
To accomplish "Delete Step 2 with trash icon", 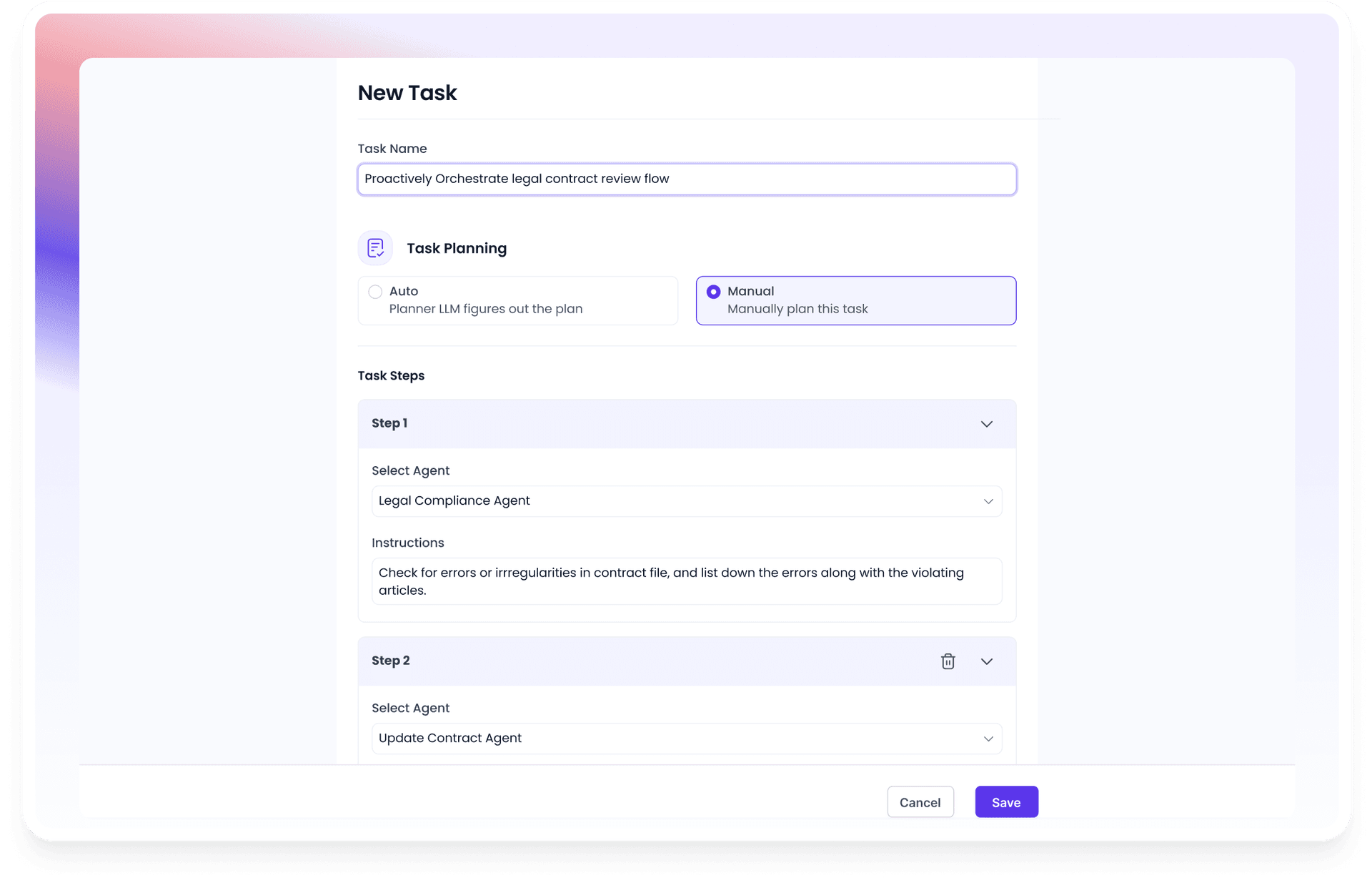I will click(948, 661).
